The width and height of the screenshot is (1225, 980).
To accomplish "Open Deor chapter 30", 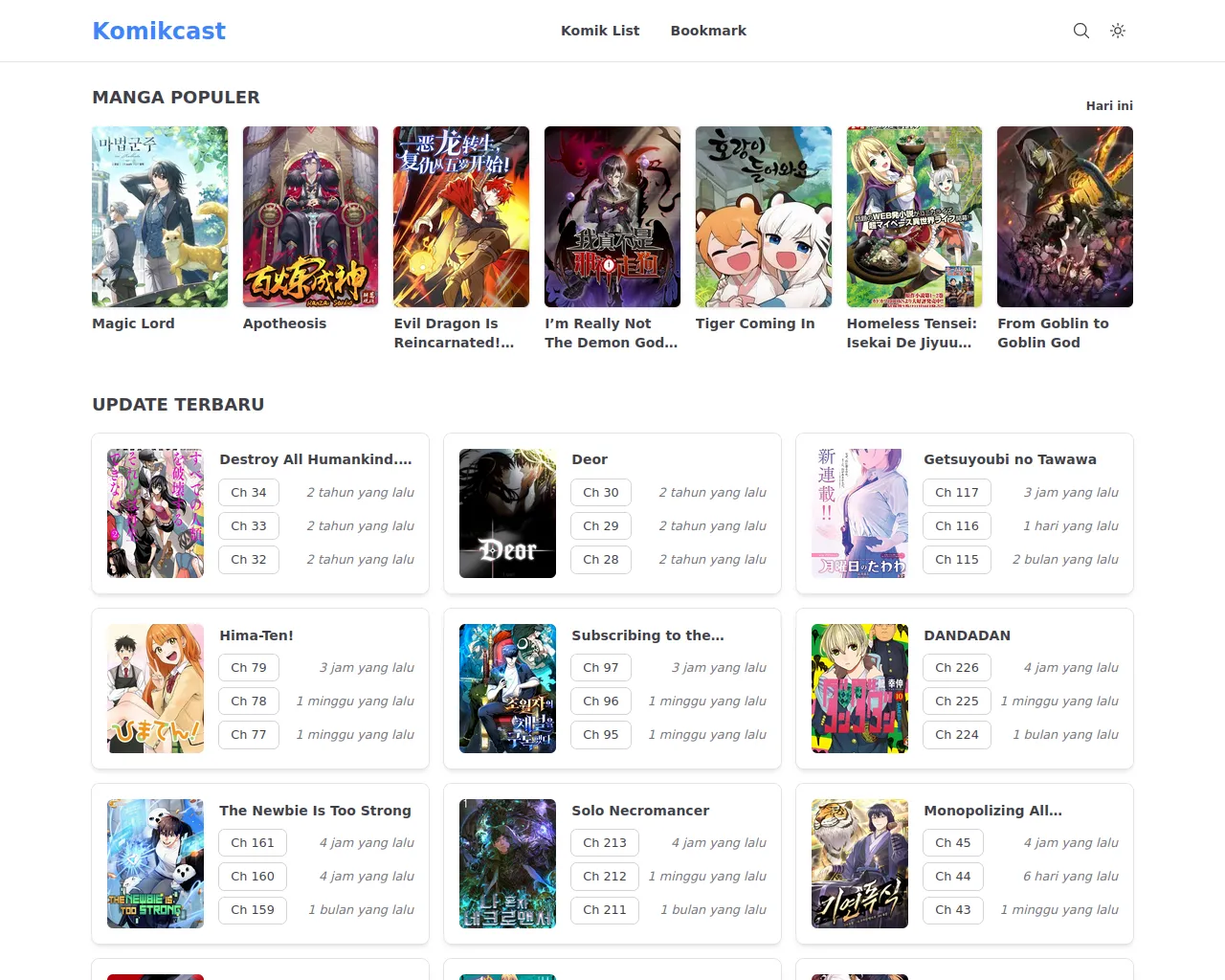I will [x=601, y=493].
